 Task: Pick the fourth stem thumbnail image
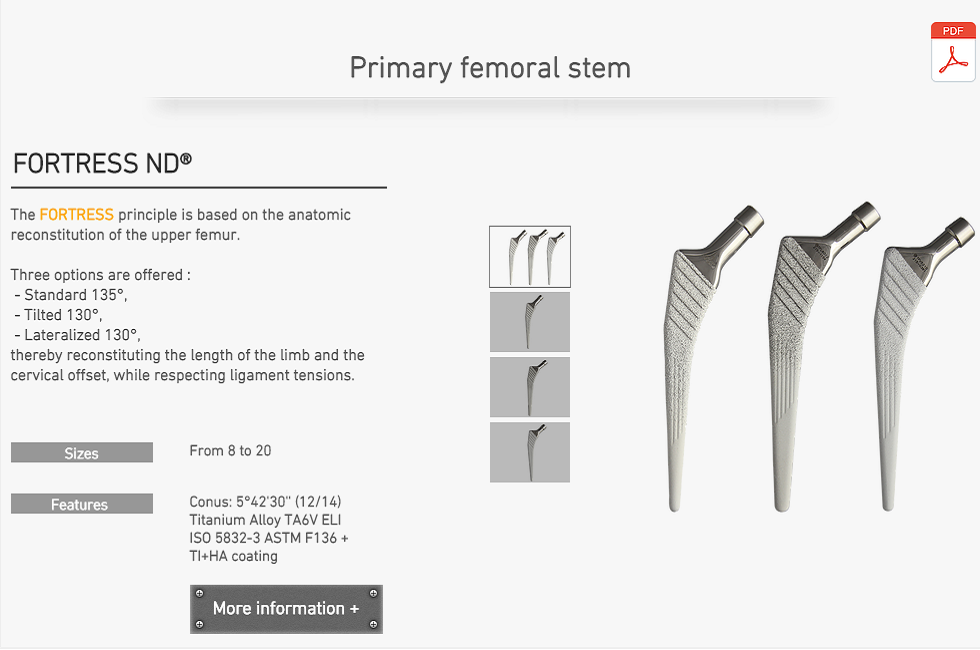point(530,452)
